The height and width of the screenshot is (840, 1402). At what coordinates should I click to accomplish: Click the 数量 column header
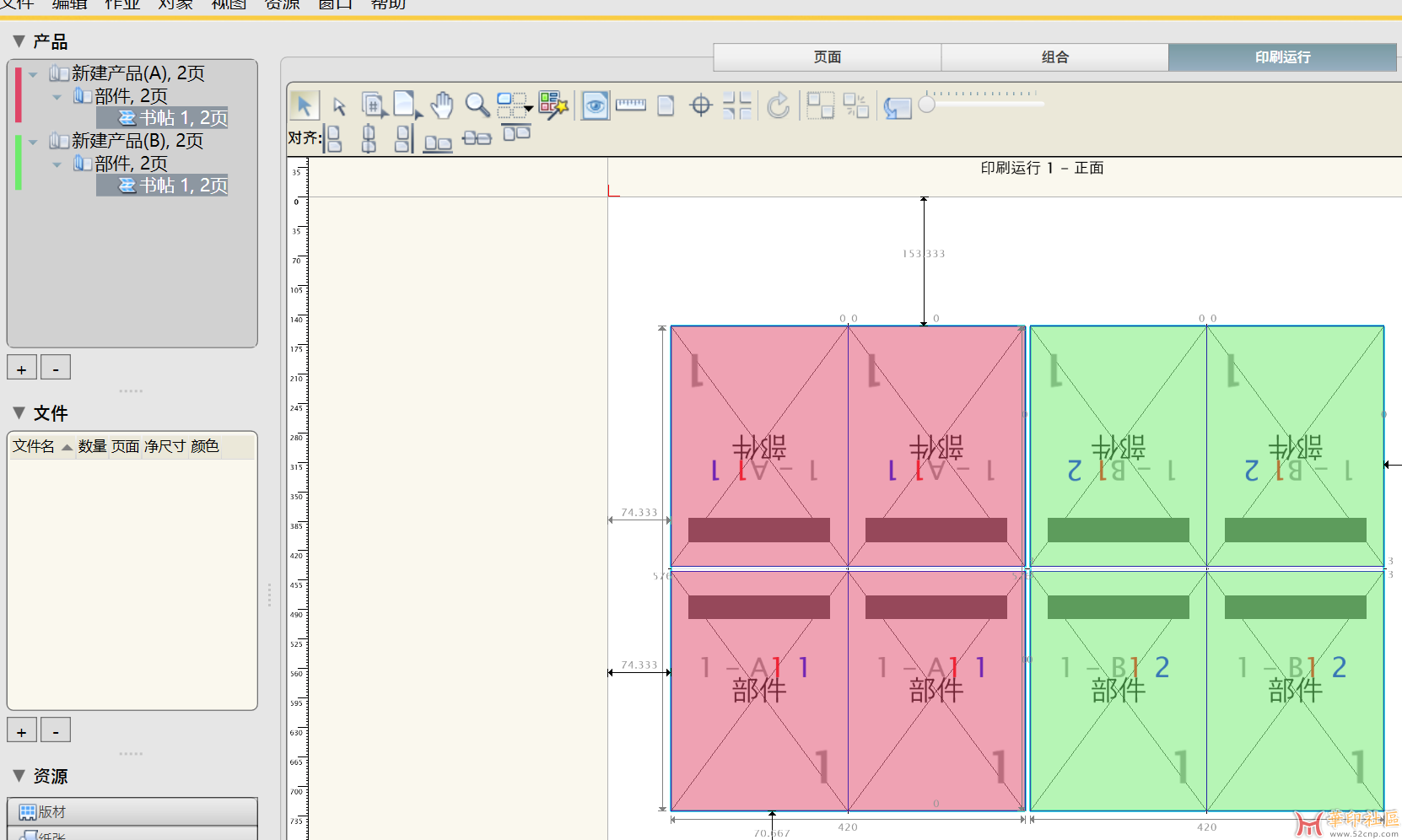tap(93, 446)
